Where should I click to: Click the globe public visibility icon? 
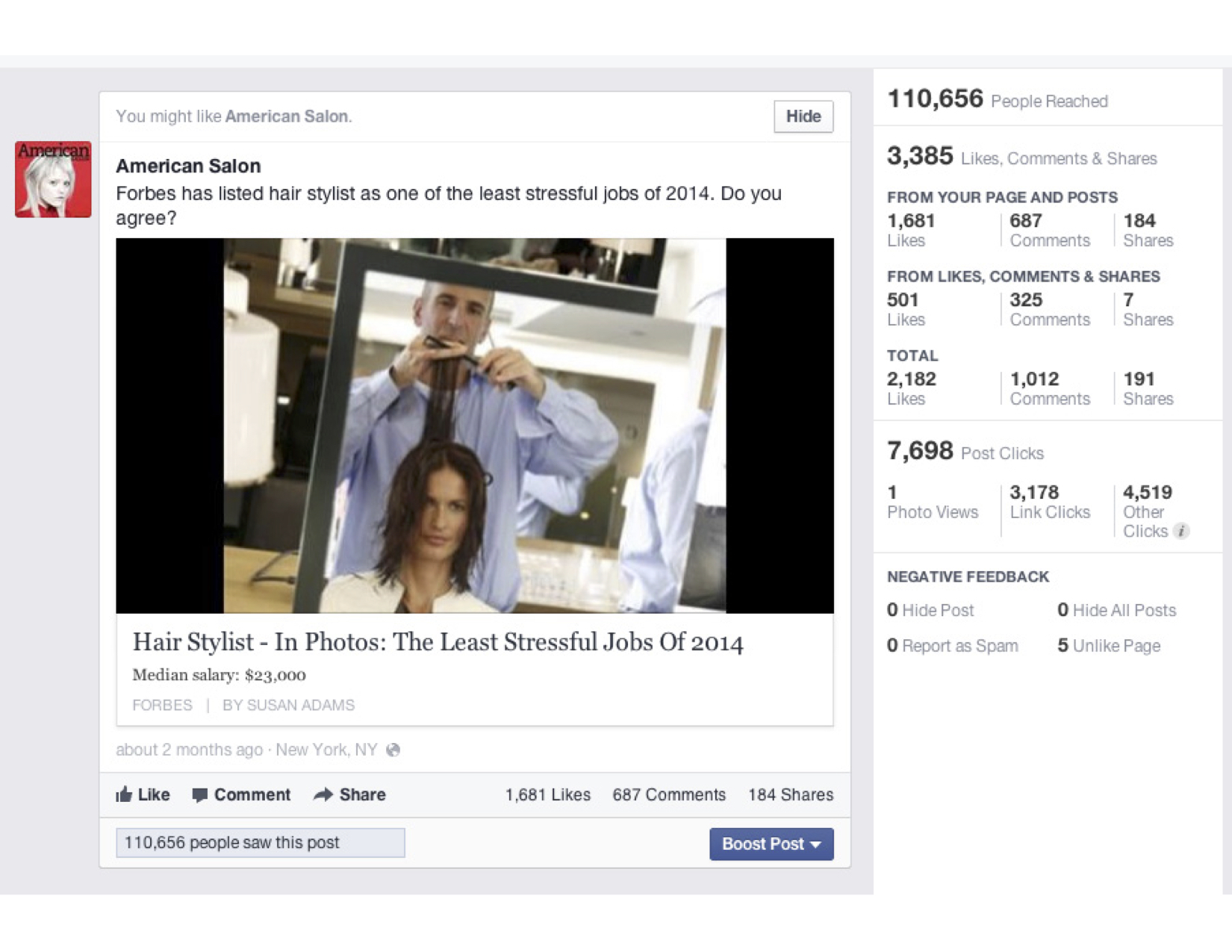point(393,750)
